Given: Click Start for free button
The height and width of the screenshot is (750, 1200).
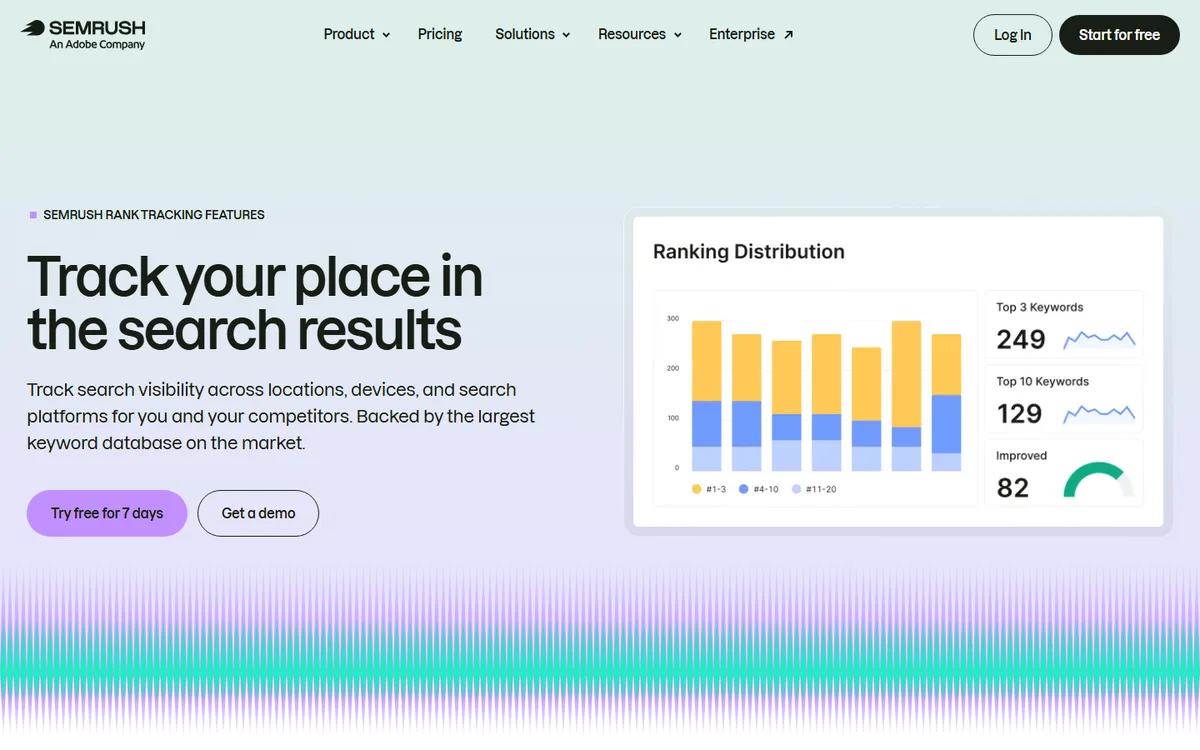Looking at the screenshot, I should [1119, 35].
